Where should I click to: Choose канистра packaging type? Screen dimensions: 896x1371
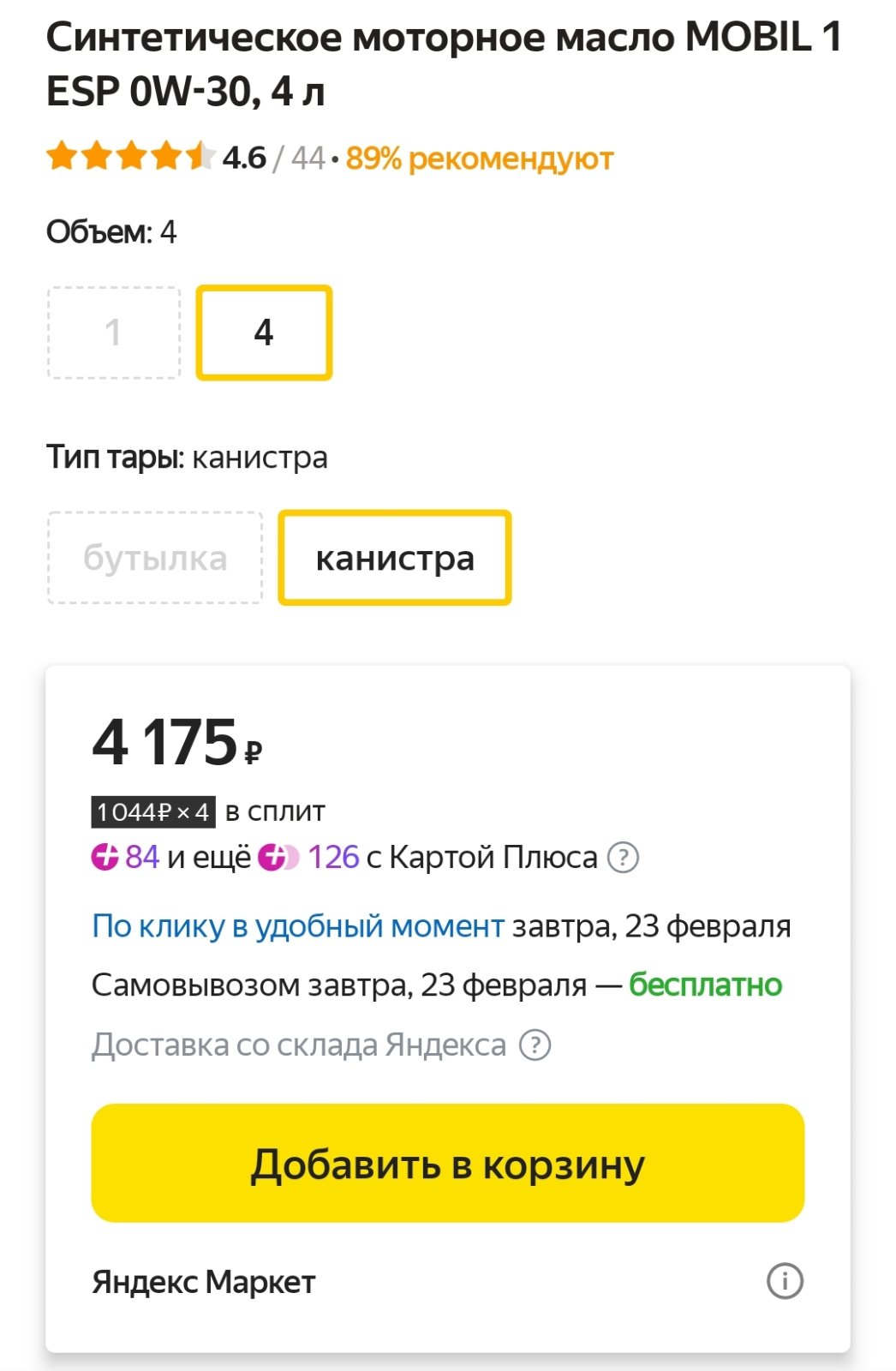click(395, 558)
